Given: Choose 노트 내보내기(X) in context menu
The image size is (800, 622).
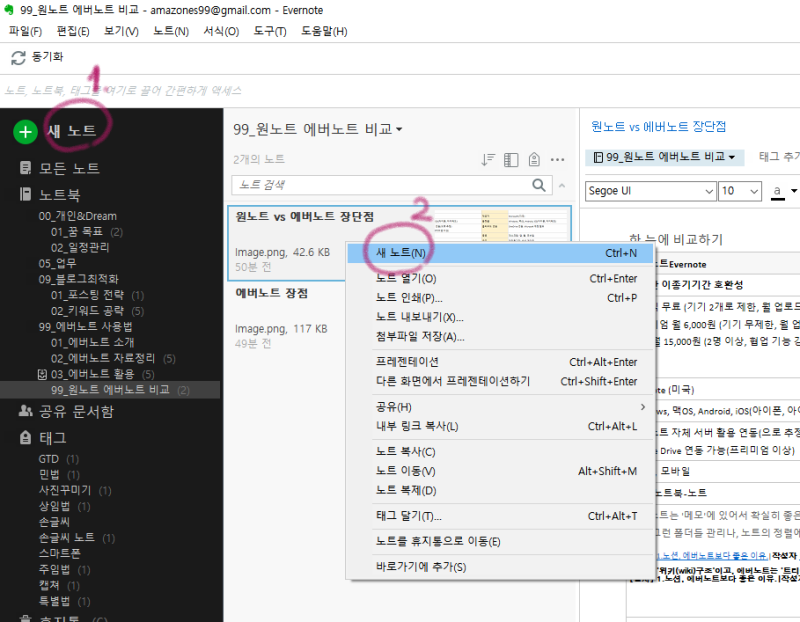Looking at the screenshot, I should coord(500,317).
